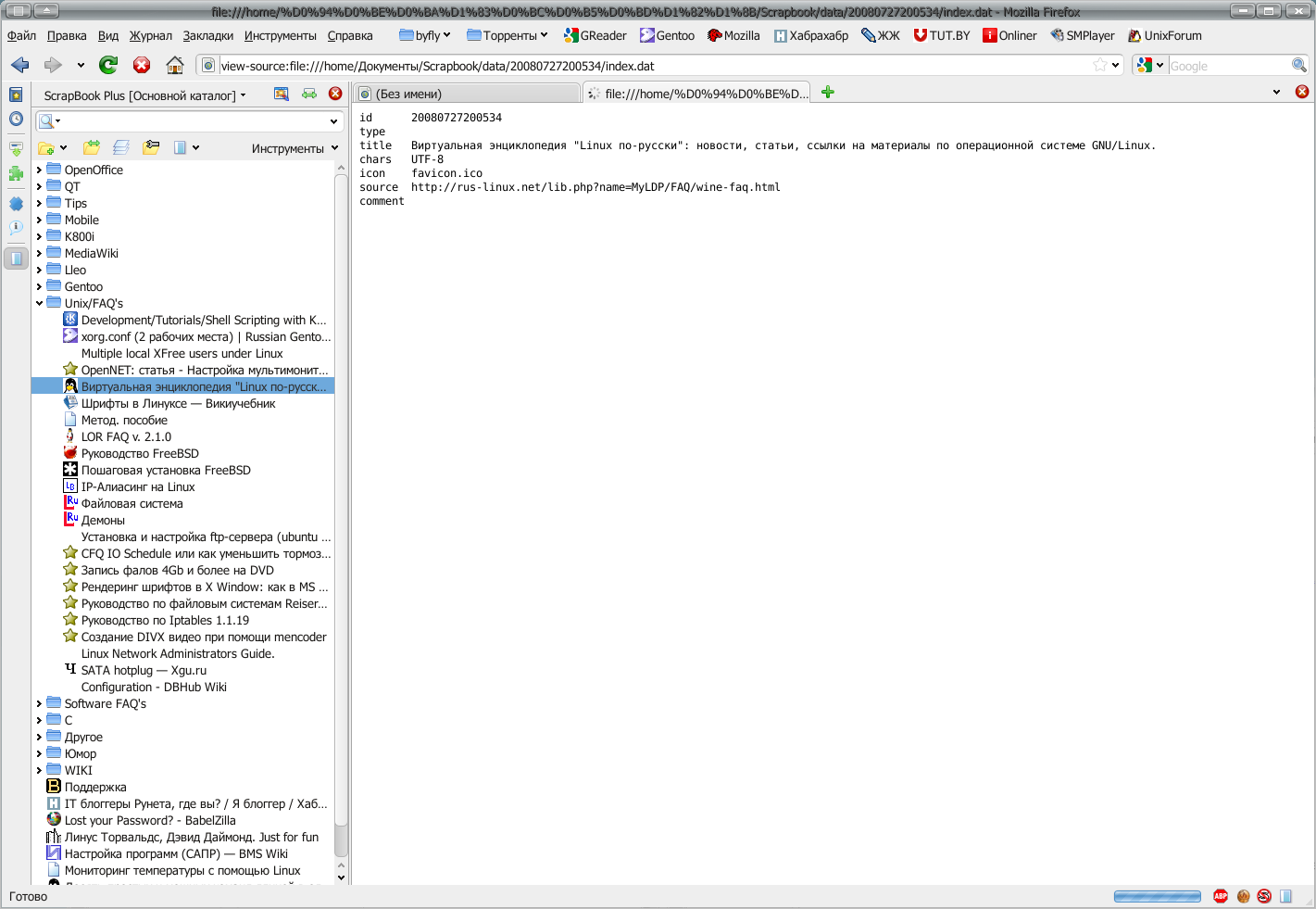Open the ScrapBook Инструменты dropdown
The height and width of the screenshot is (909, 1316).
pos(295,148)
